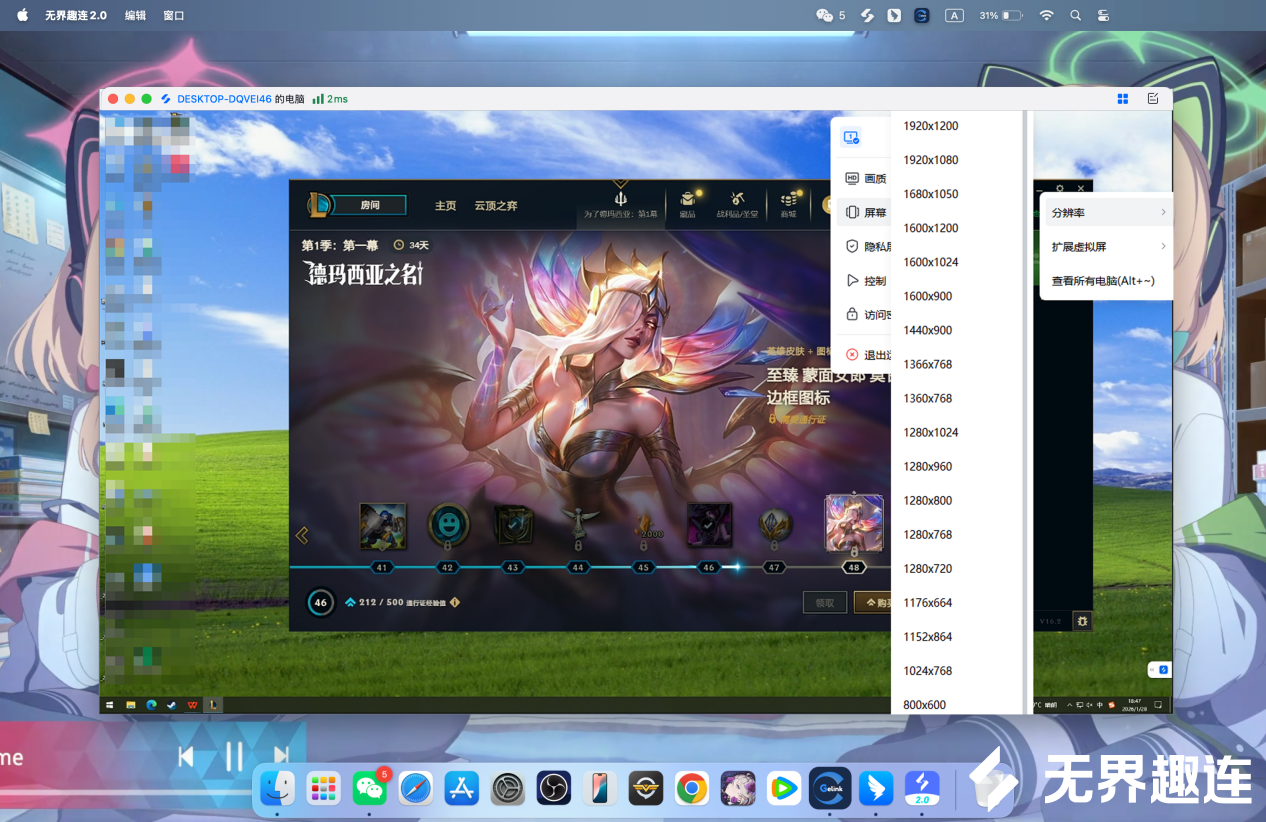
Task: Click the red 退出 exit connection button
Action: pos(866,355)
